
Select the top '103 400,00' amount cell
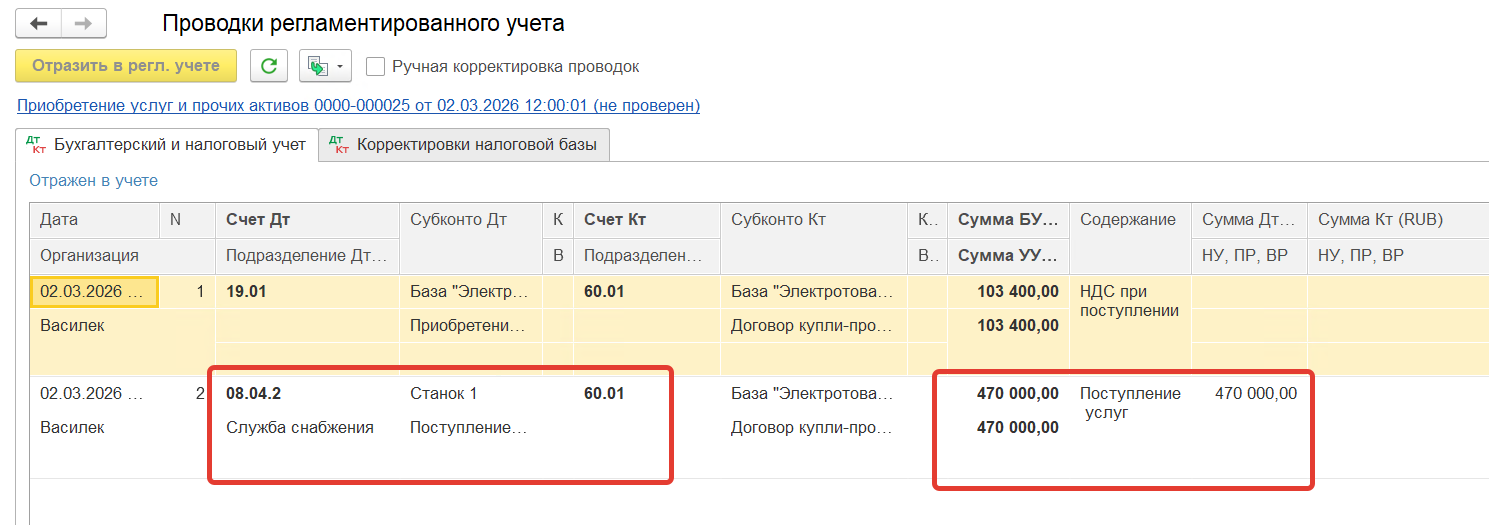click(1008, 292)
